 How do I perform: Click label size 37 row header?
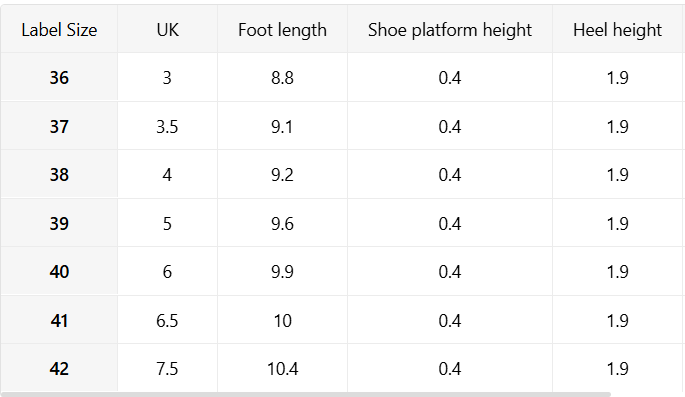click(x=59, y=126)
